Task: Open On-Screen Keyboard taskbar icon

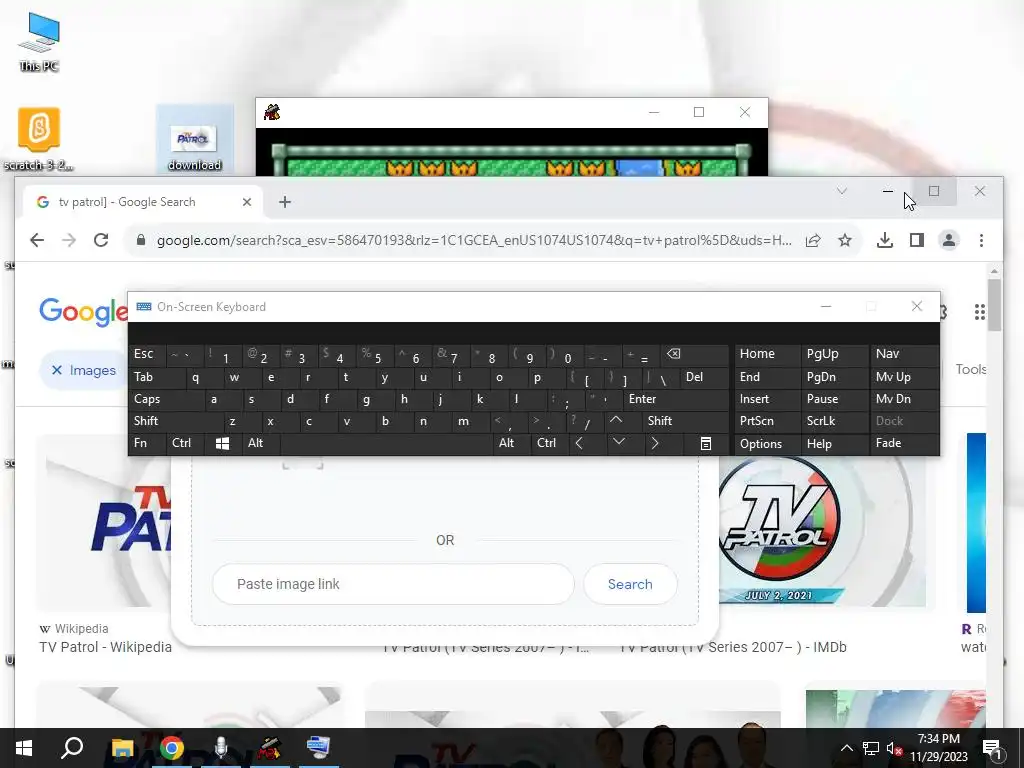Action: coord(318,748)
